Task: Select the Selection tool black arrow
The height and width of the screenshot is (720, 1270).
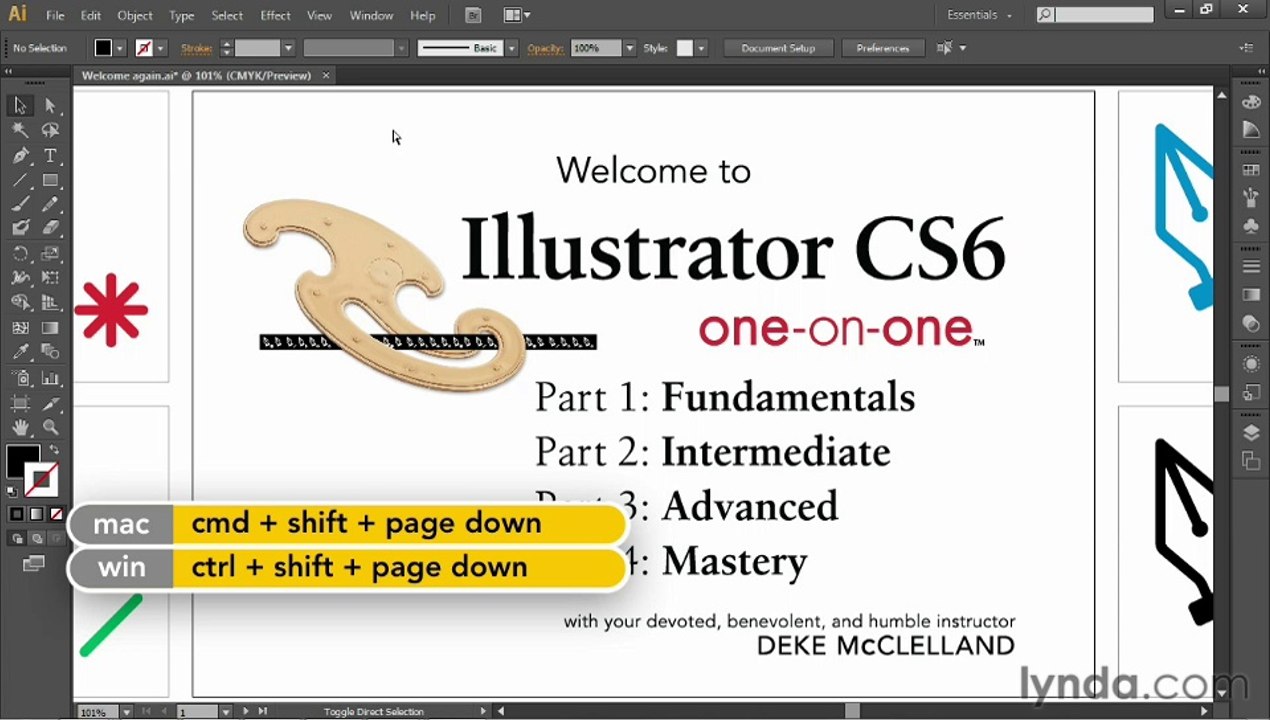Action: tap(20, 106)
